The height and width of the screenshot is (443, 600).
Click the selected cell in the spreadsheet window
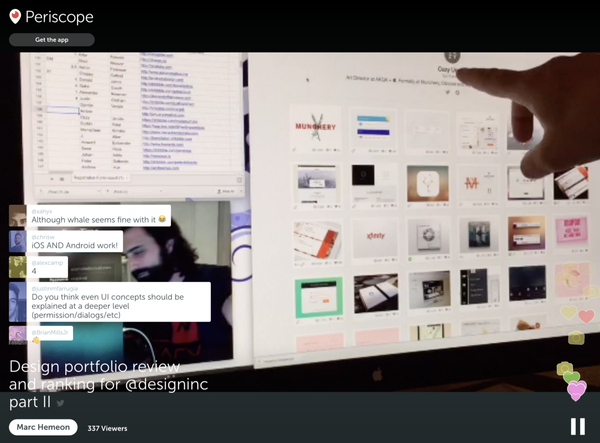[x=62, y=110]
